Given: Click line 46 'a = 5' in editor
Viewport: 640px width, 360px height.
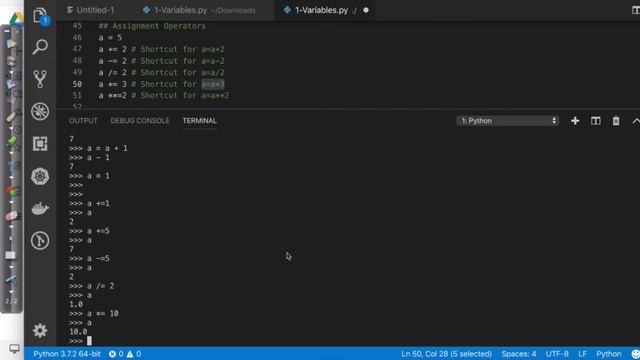Looking at the screenshot, I should 110,38.
